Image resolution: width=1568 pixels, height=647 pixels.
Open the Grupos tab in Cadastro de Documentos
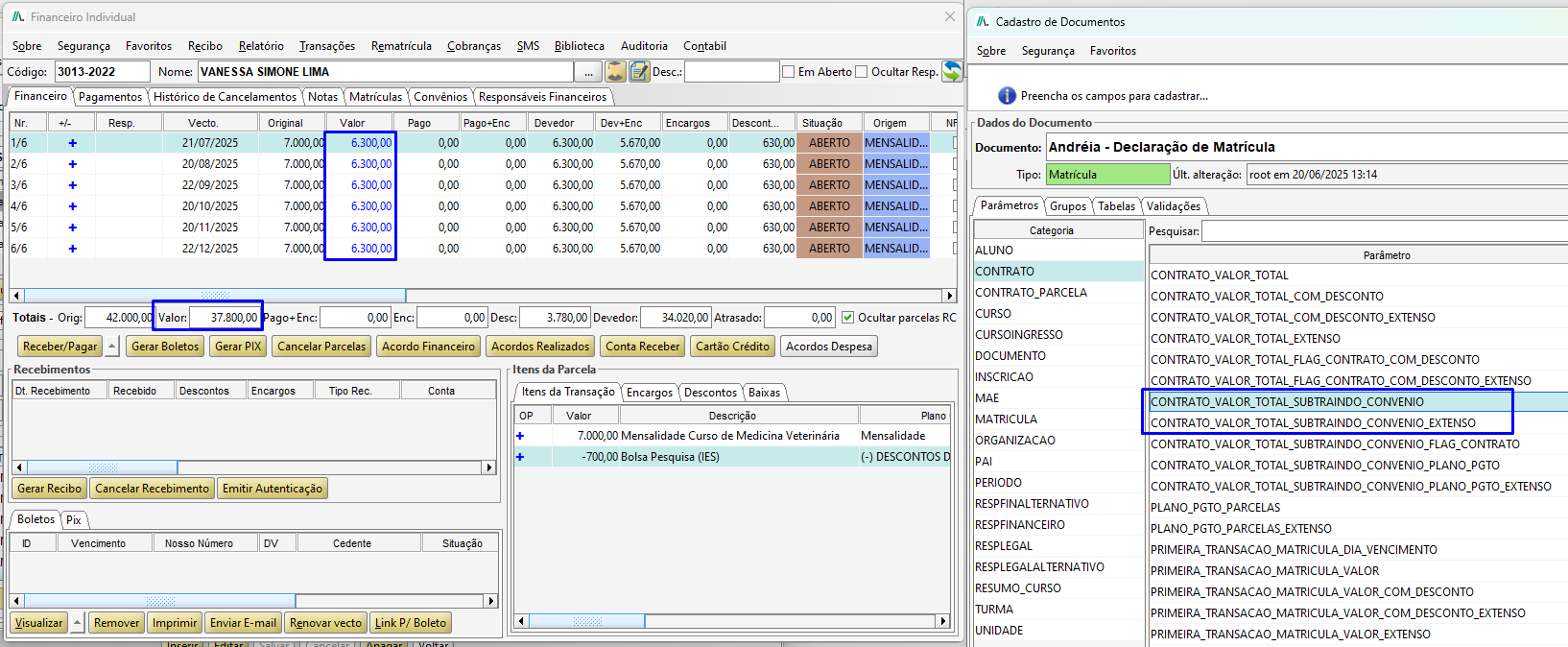1068,206
